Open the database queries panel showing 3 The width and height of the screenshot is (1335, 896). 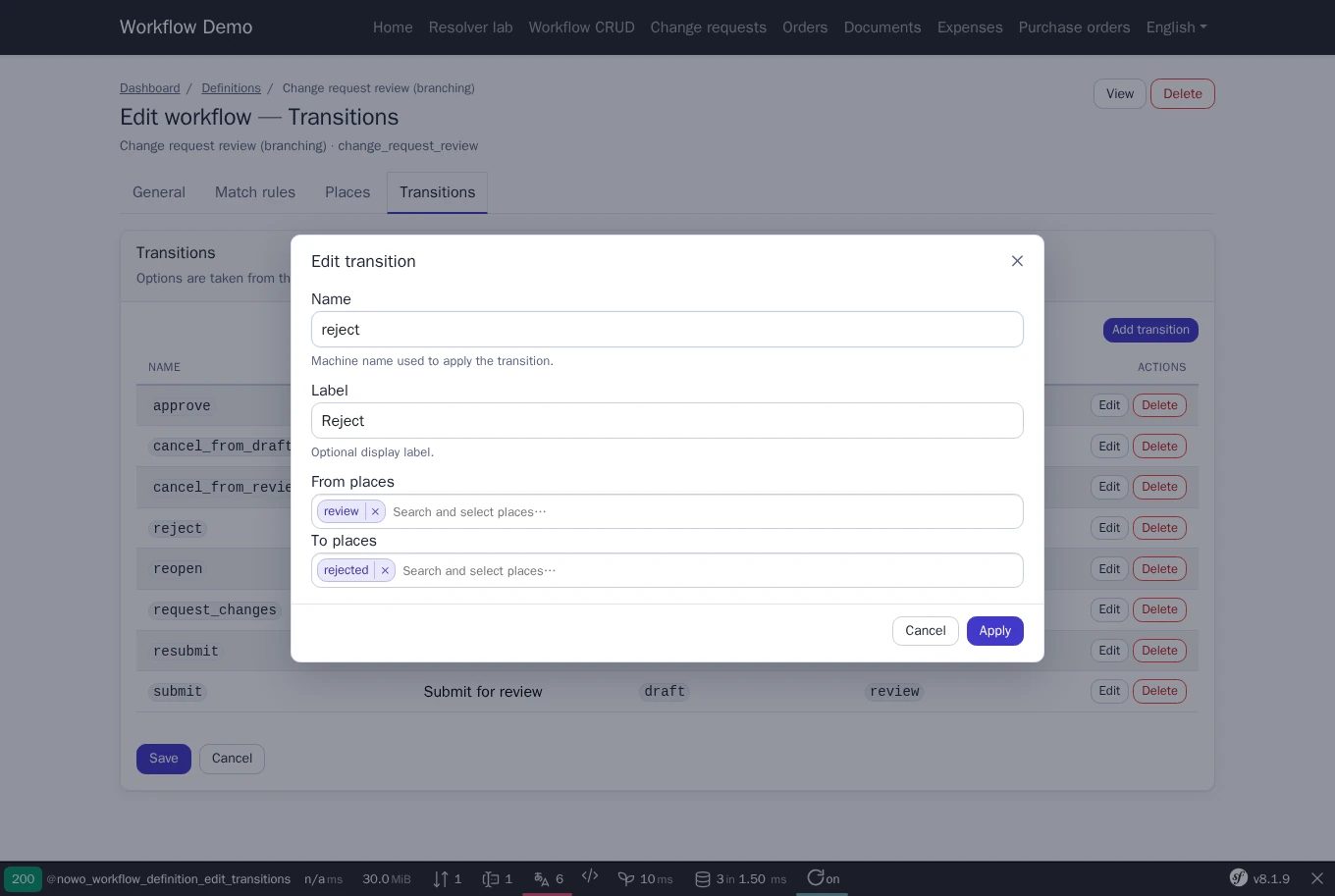click(x=740, y=878)
